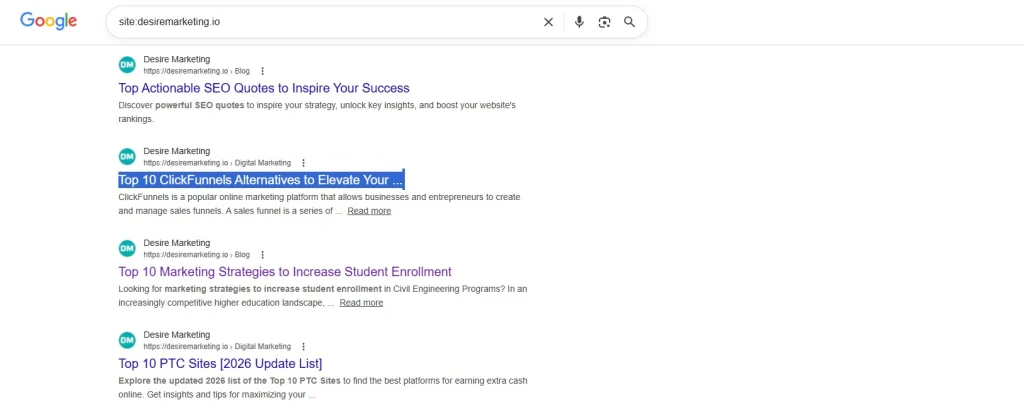The width and height of the screenshot is (1024, 412).
Task: Click Desire Marketing site name above ClickFunnels result
Action: click(177, 151)
